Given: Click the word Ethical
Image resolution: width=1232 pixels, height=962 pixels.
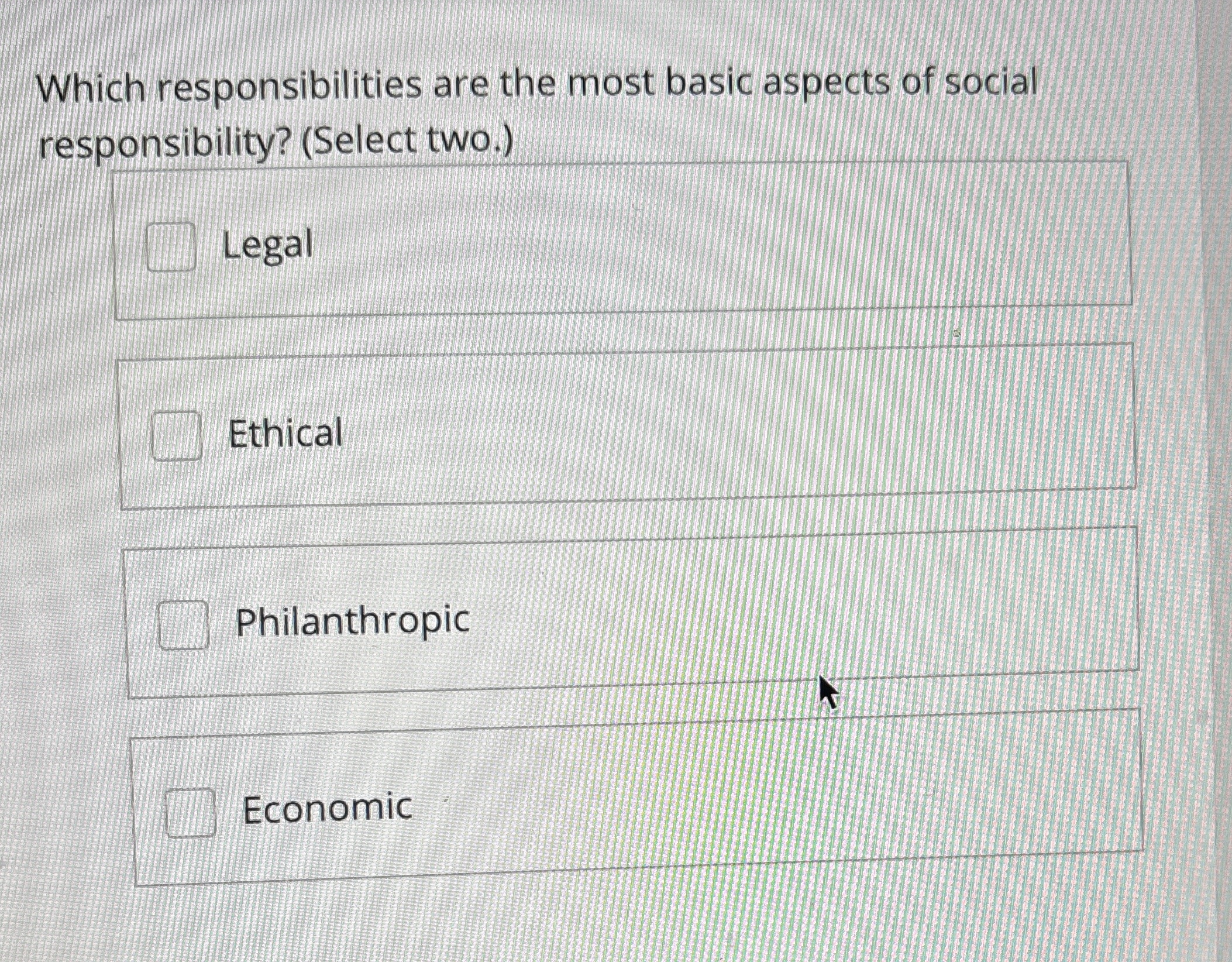Looking at the screenshot, I should point(285,433).
